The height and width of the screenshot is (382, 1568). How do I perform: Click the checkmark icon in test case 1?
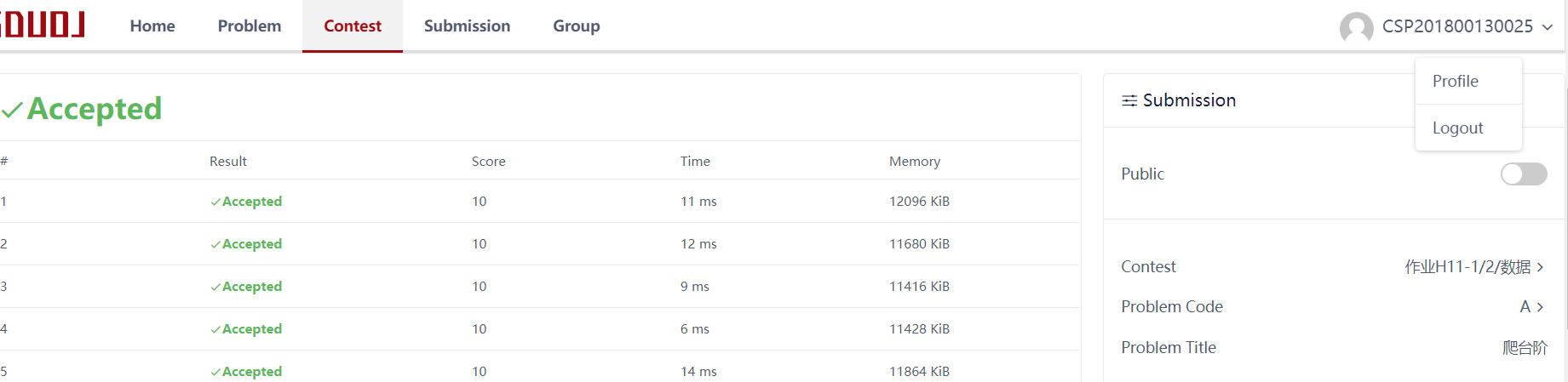coord(215,202)
